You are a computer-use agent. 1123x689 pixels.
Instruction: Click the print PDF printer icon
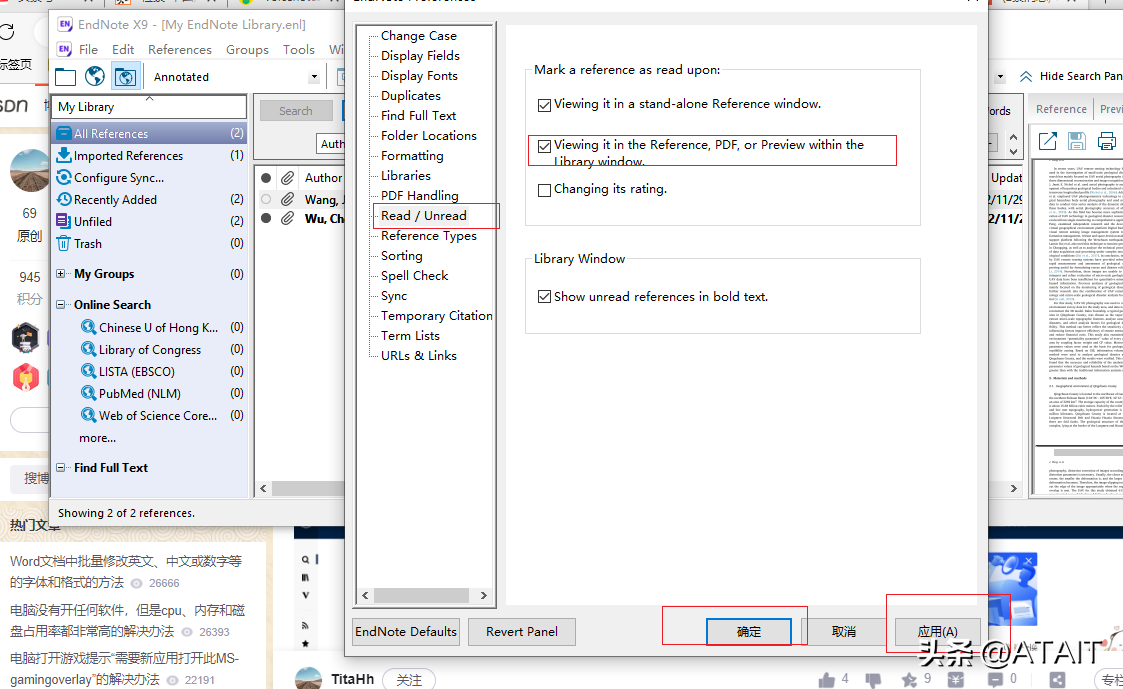(x=1107, y=141)
